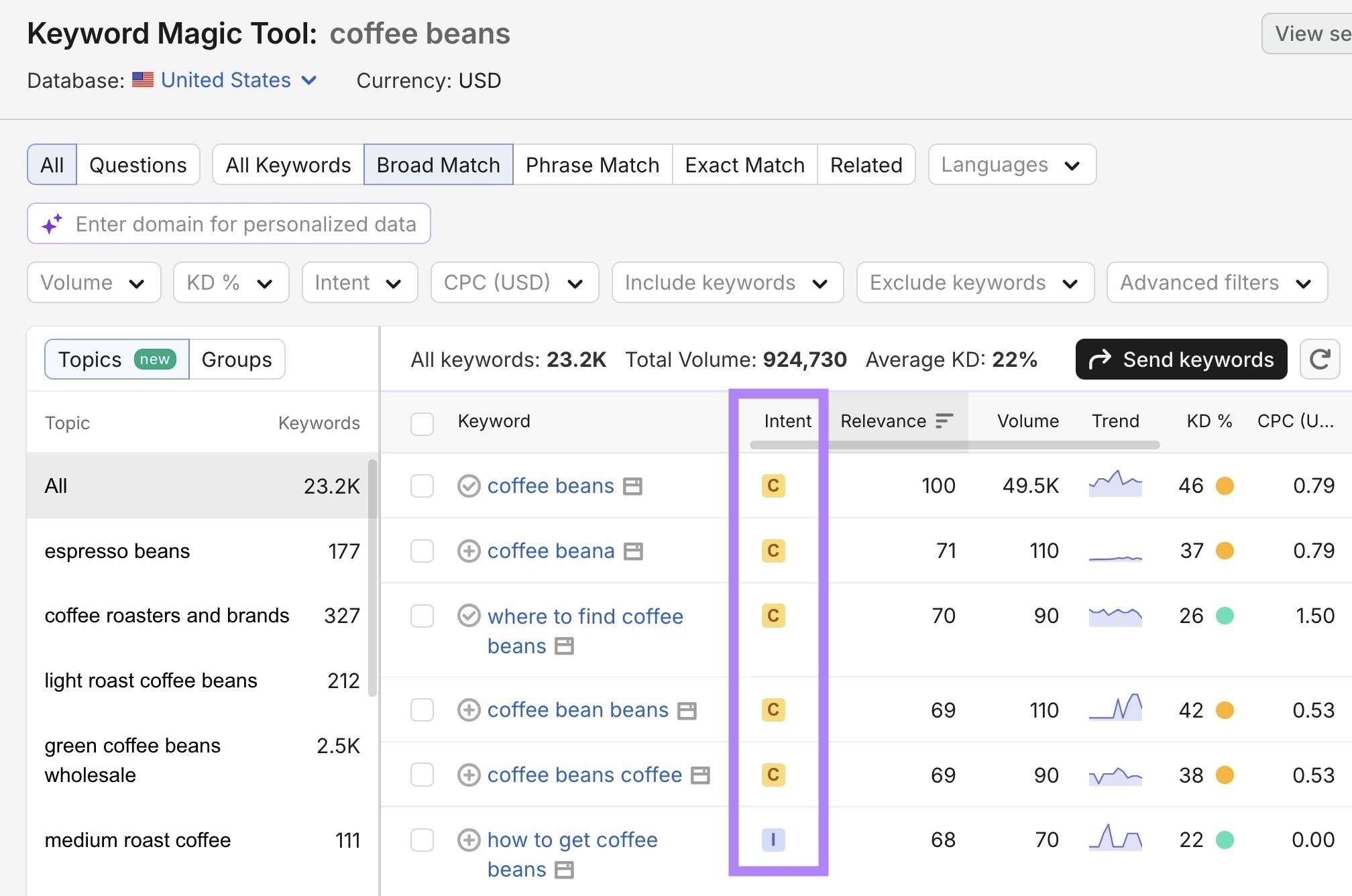1352x896 pixels.
Task: Click SERP icon next to coffee beans coffee
Action: [700, 776]
